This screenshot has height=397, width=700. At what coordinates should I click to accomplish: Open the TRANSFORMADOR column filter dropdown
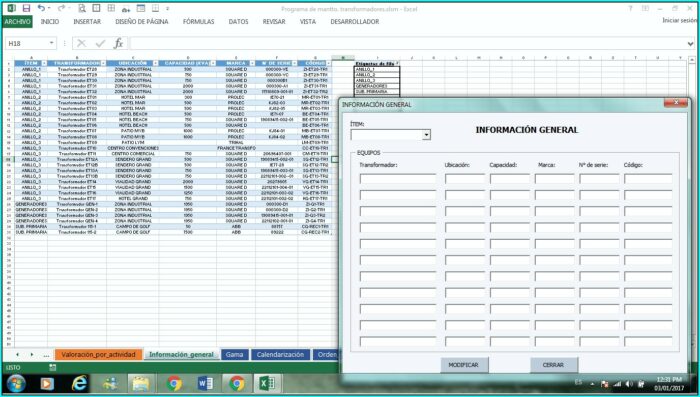click(x=103, y=63)
